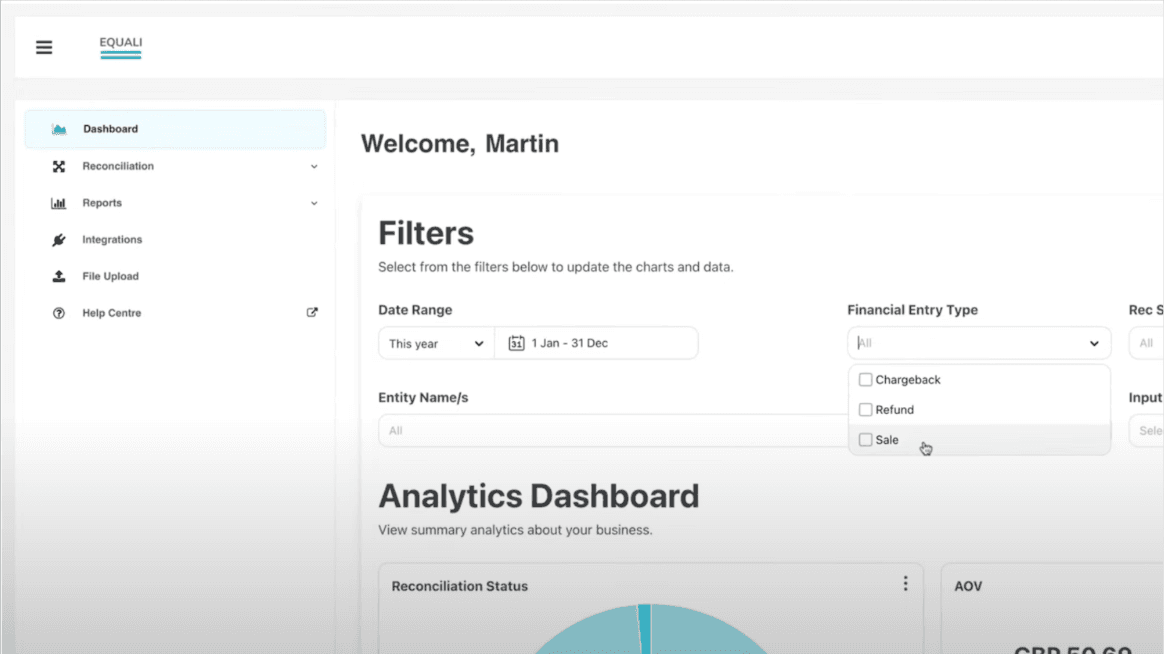Select Reports in the sidebar
This screenshot has width=1164, height=654.
pyautogui.click(x=175, y=203)
